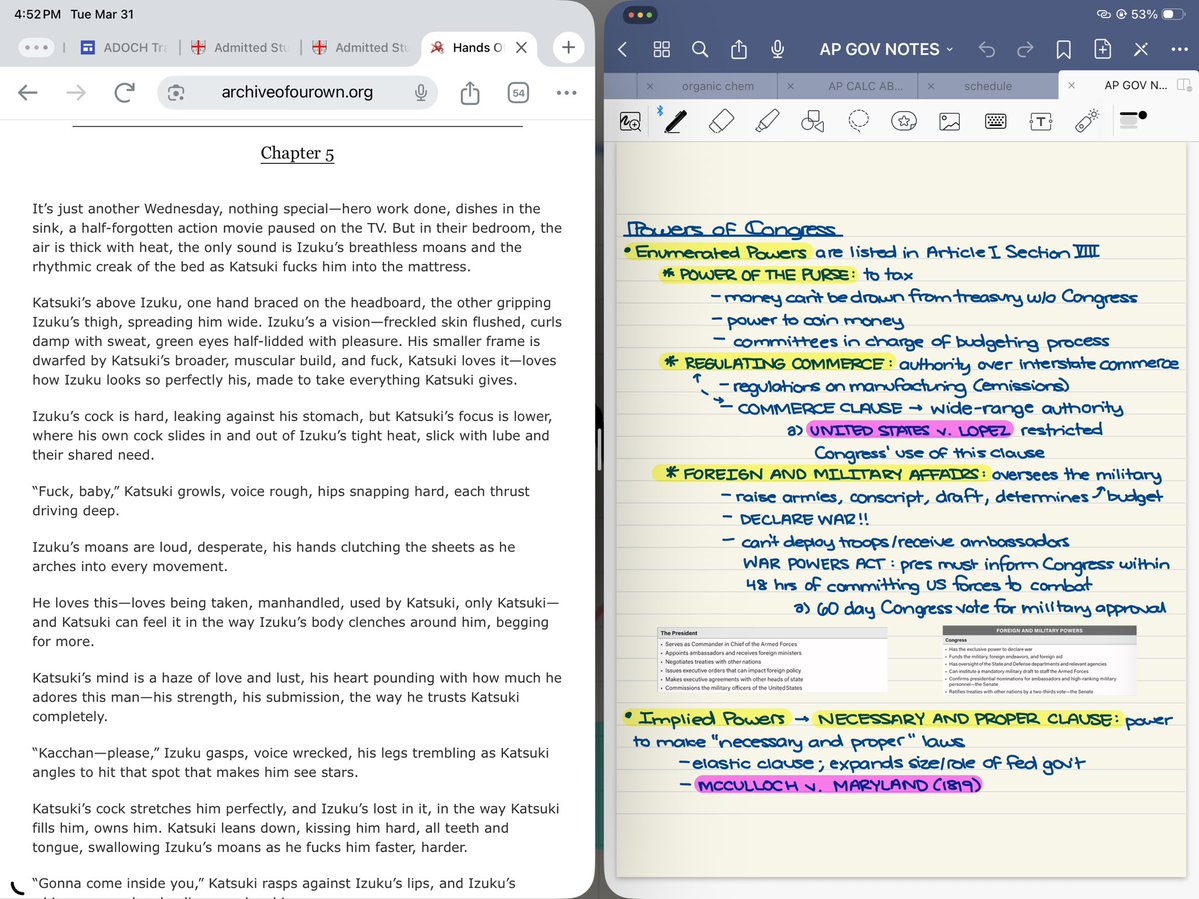This screenshot has height=899, width=1199.
Task: Tap the 4:52 PM clock
Action: [x=37, y=15]
